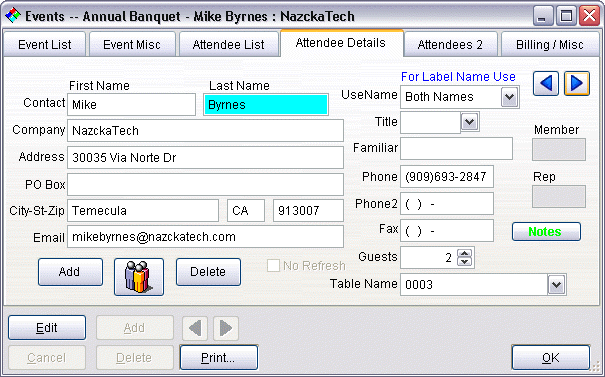Image resolution: width=605 pixels, height=377 pixels.
Task: Click the gray Rep box
Action: (x=559, y=196)
